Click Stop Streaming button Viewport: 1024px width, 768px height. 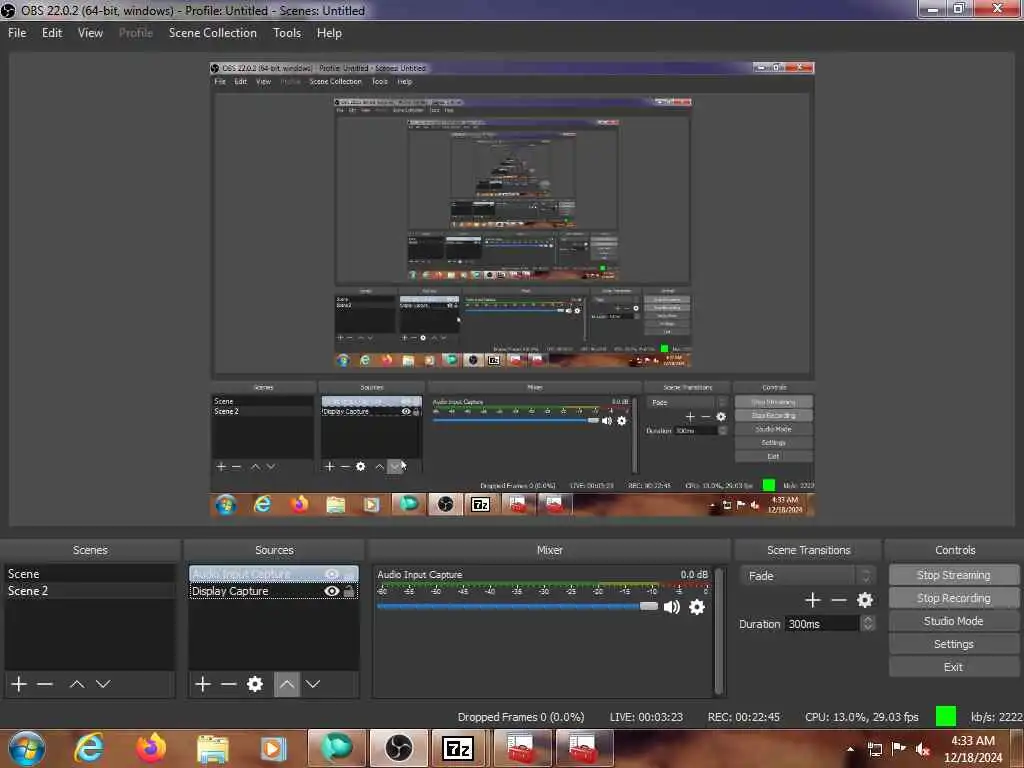[x=953, y=575]
